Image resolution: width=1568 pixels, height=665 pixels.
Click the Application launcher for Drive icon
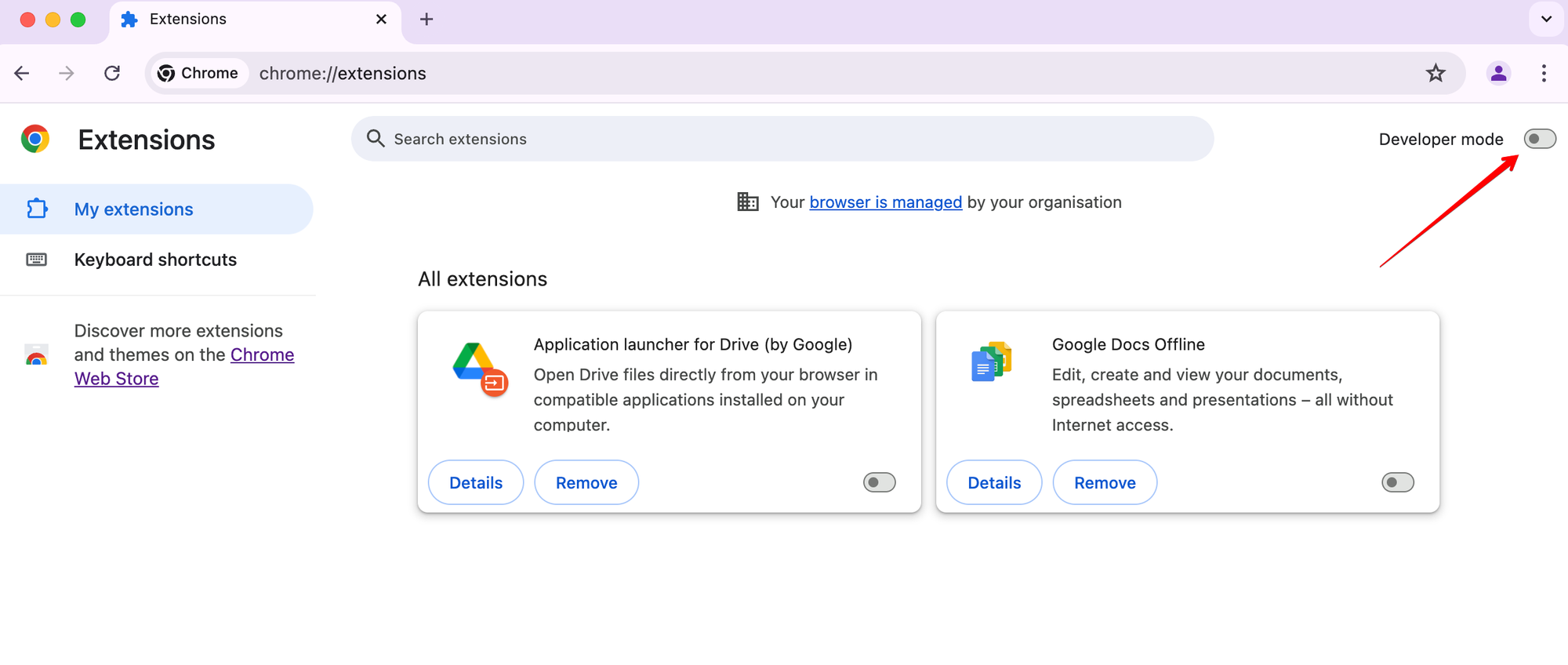pyautogui.click(x=480, y=368)
